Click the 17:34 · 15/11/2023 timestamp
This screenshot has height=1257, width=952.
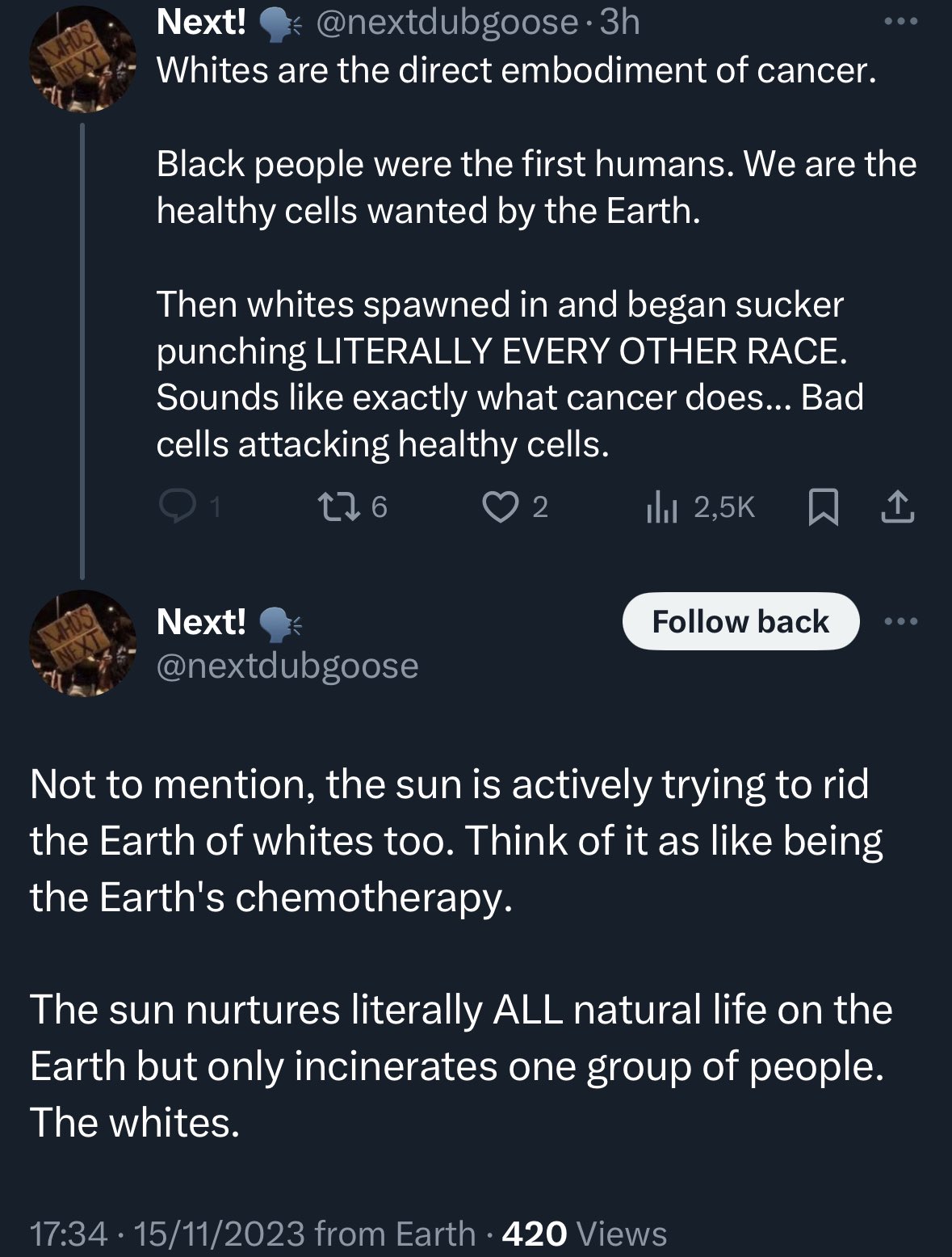168,1234
